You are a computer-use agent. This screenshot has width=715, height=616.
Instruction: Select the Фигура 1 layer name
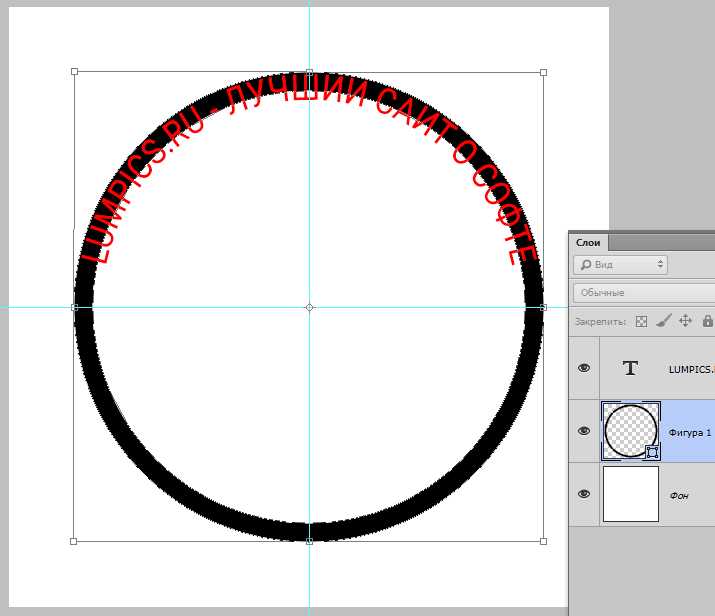[689, 433]
